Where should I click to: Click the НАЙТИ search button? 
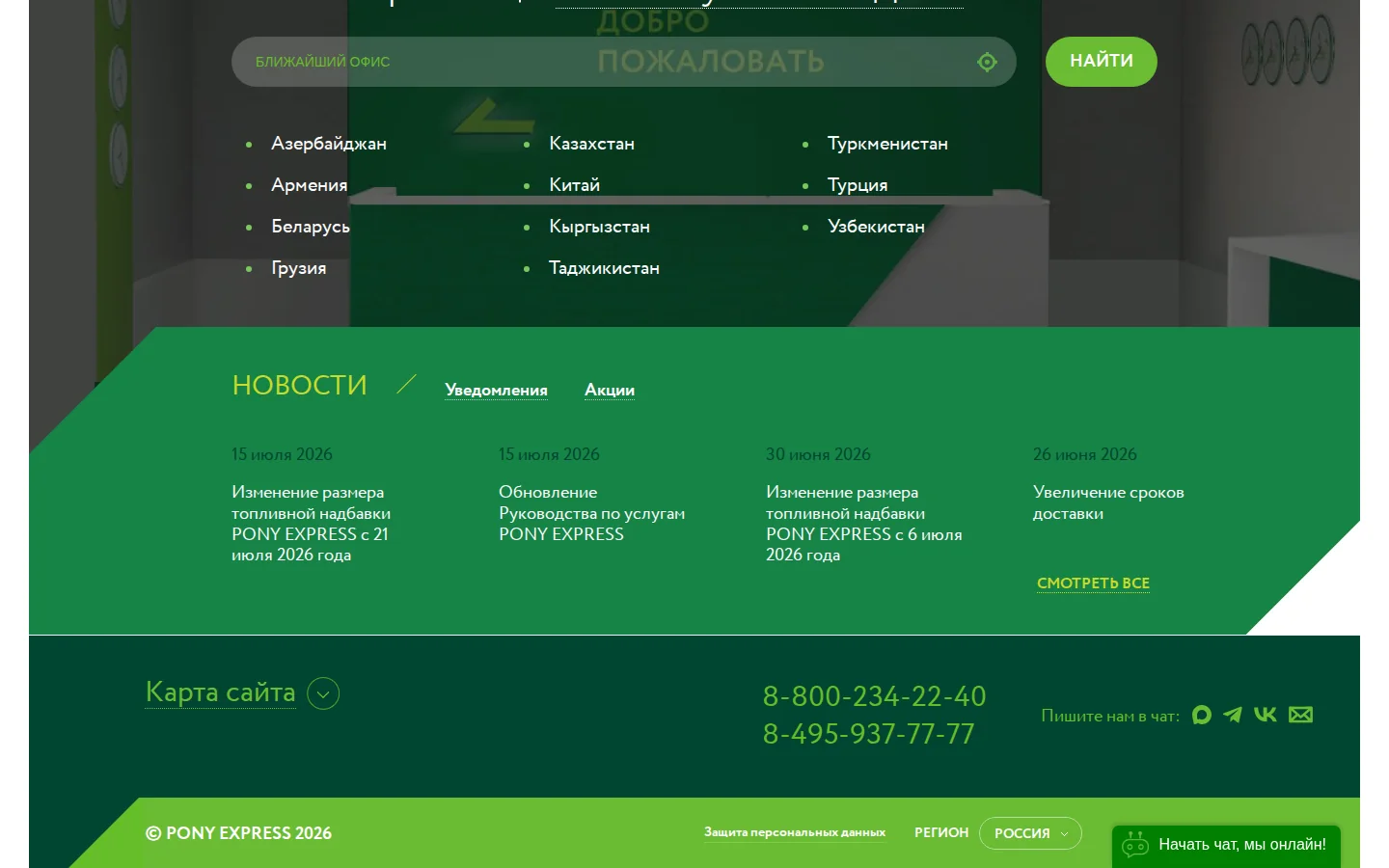(1102, 62)
